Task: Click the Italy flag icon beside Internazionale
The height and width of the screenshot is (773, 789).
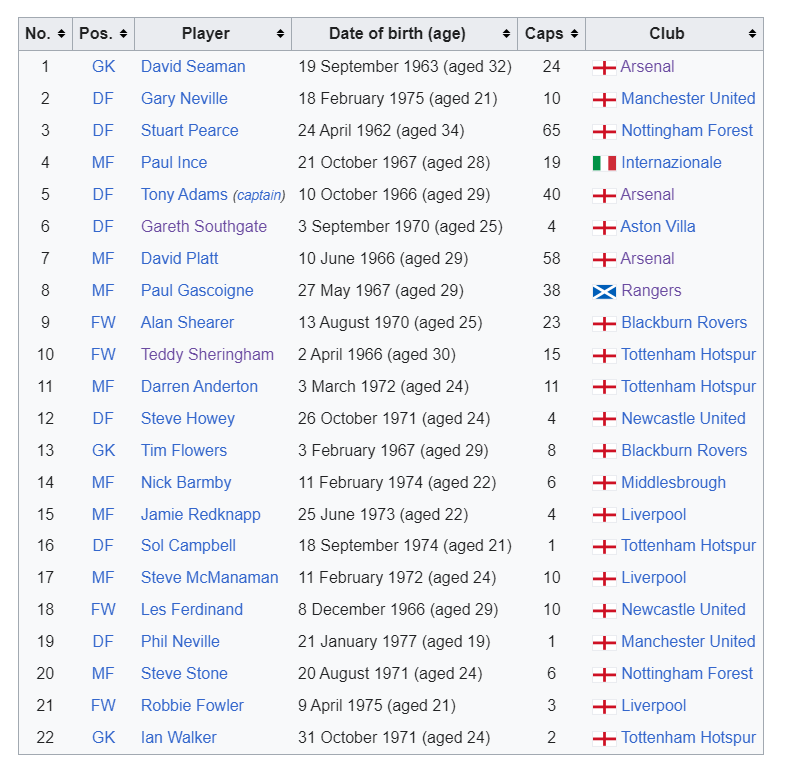Action: [604, 163]
